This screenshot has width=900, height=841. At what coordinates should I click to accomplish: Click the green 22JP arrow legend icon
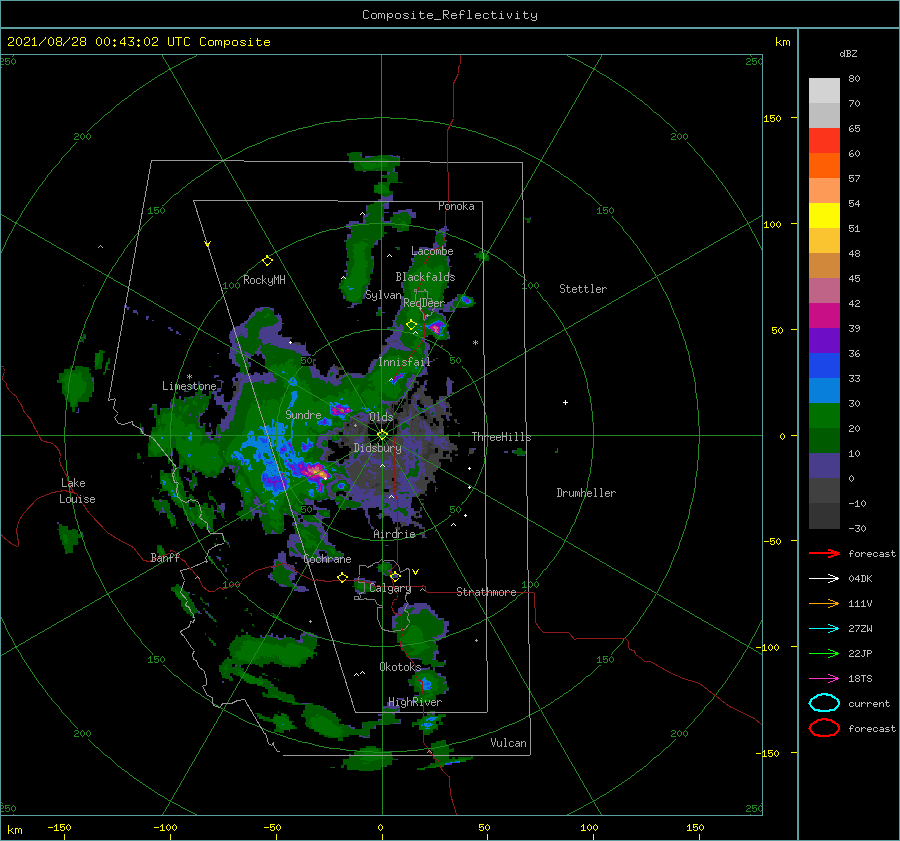point(824,653)
